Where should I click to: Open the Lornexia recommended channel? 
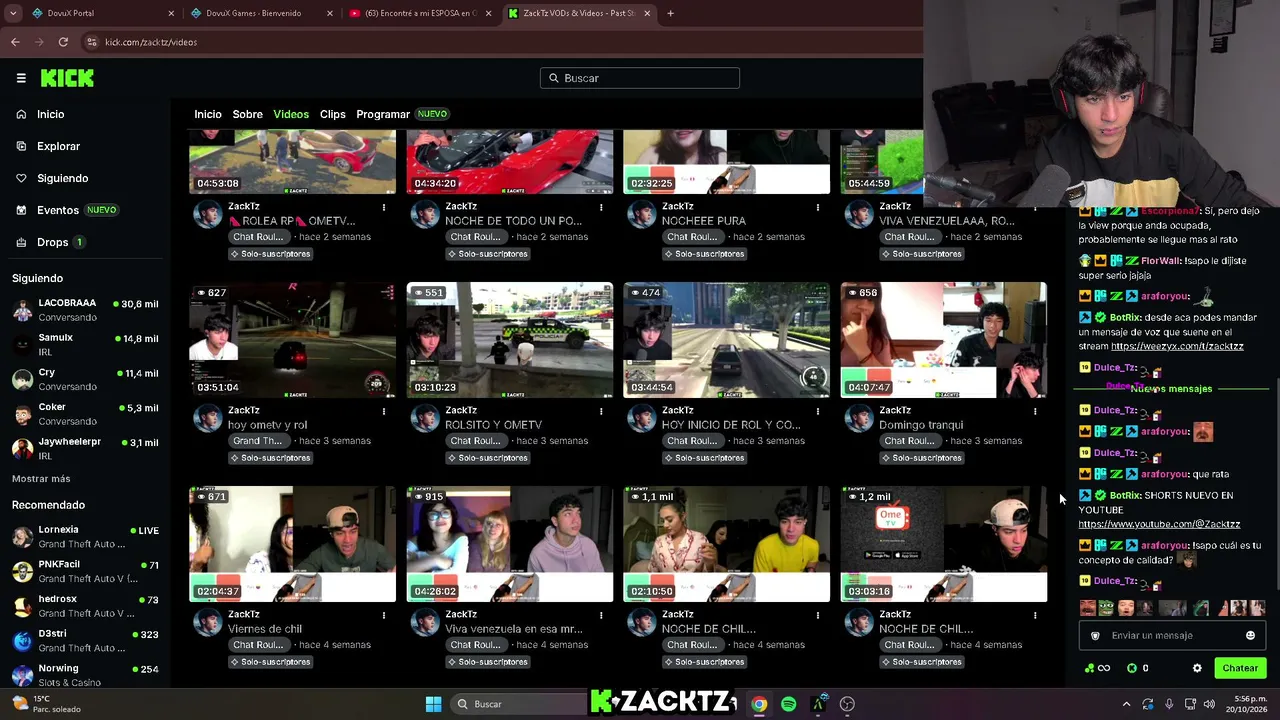pyautogui.click(x=85, y=537)
